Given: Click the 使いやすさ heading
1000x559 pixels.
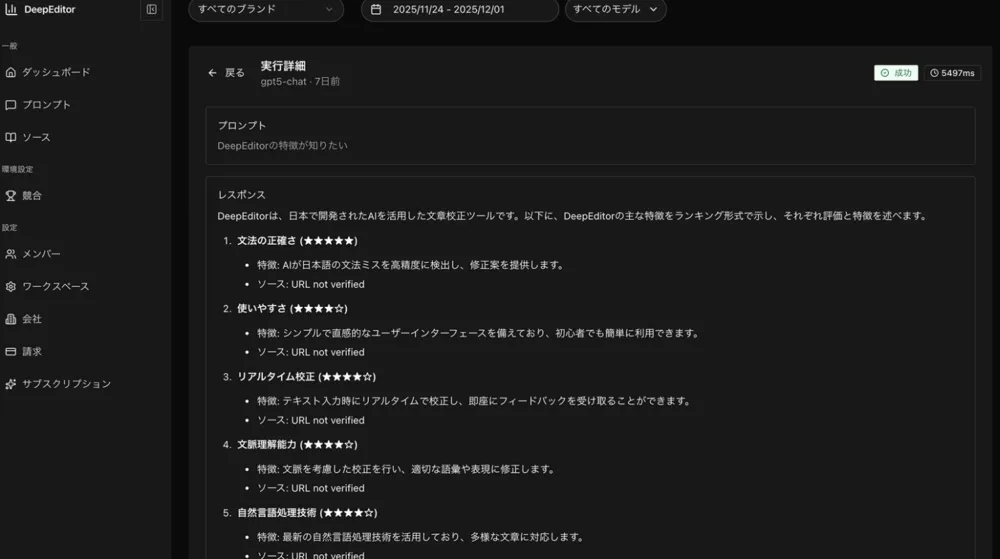Looking at the screenshot, I should click(x=292, y=309).
